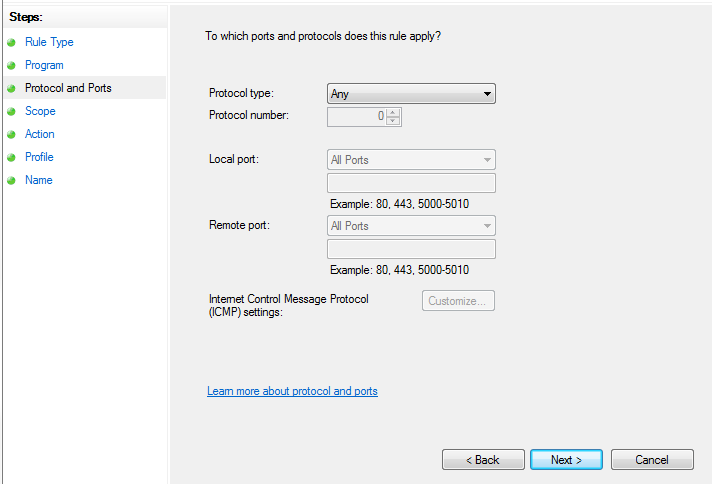
Task: Cancel the new rule wizard
Action: pyautogui.click(x=652, y=460)
